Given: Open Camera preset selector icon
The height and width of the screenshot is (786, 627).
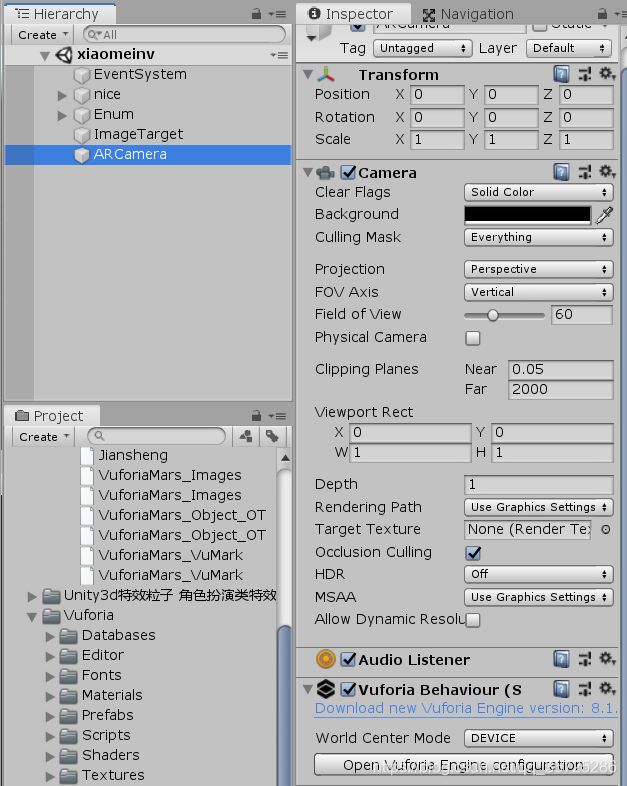Looking at the screenshot, I should point(584,172).
